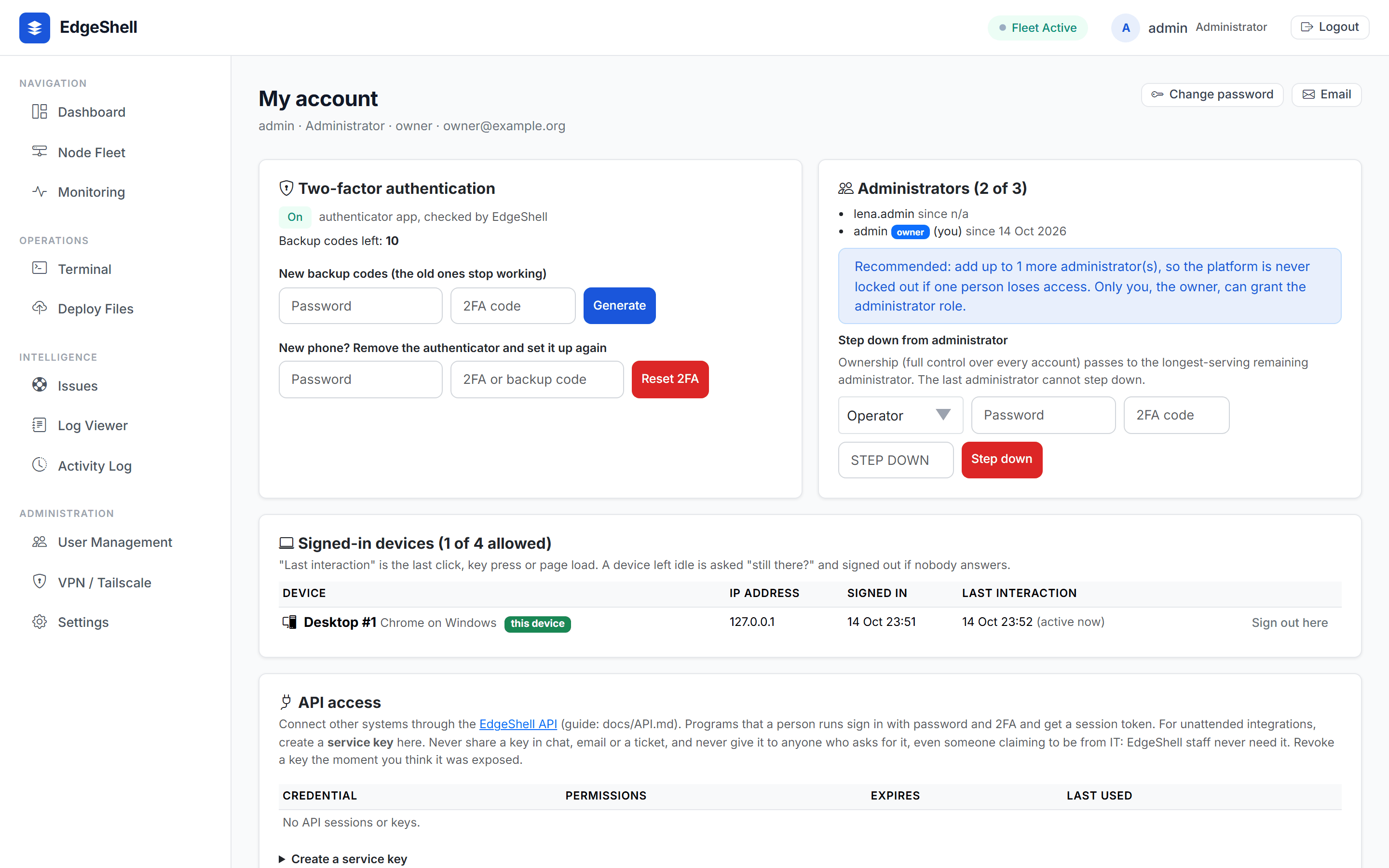1389x868 pixels.
Task: Click the red Reset 2FA button
Action: 670,380
